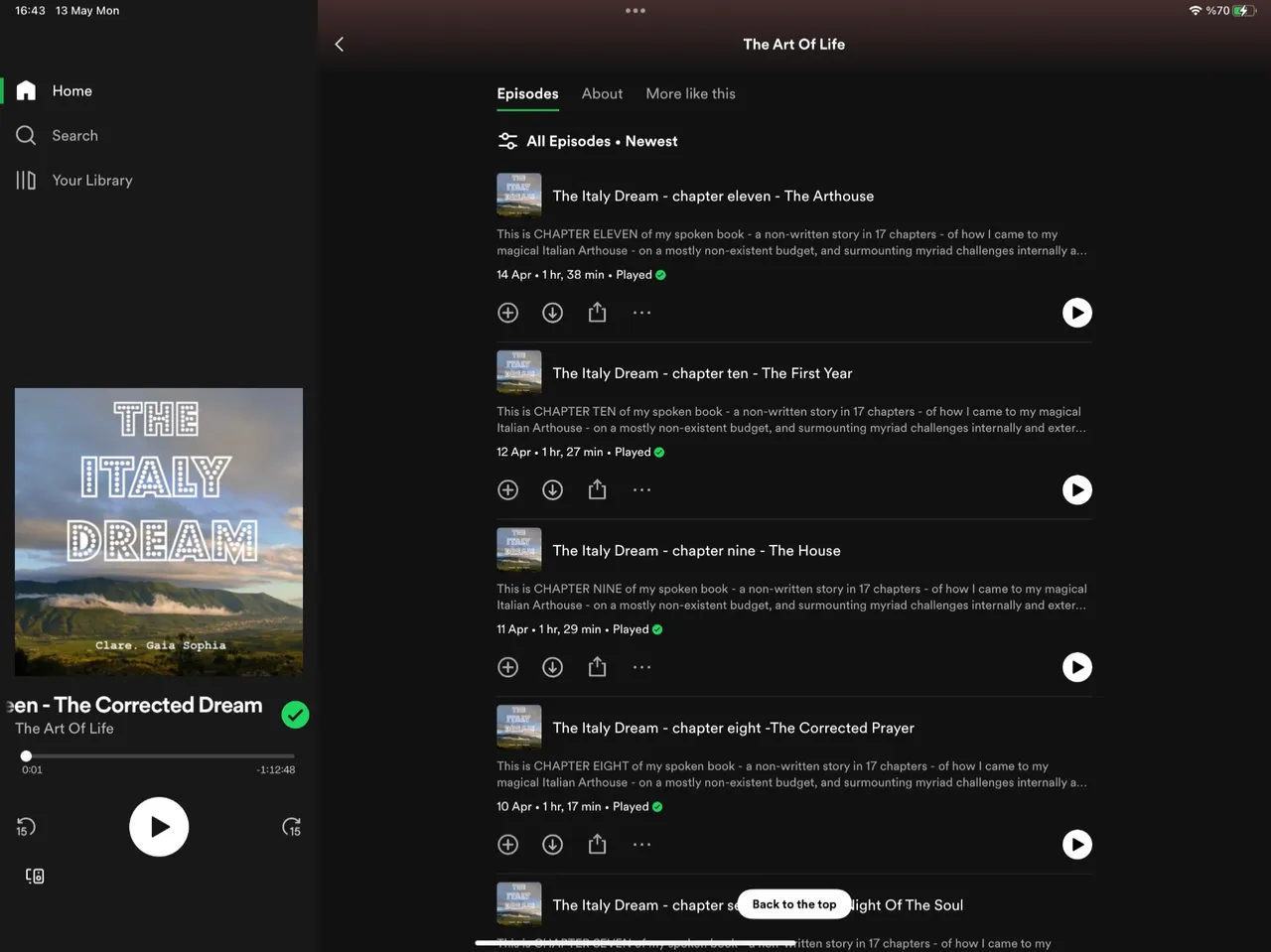This screenshot has width=1271, height=952.
Task: Skip back 15 seconds
Action: click(x=26, y=827)
